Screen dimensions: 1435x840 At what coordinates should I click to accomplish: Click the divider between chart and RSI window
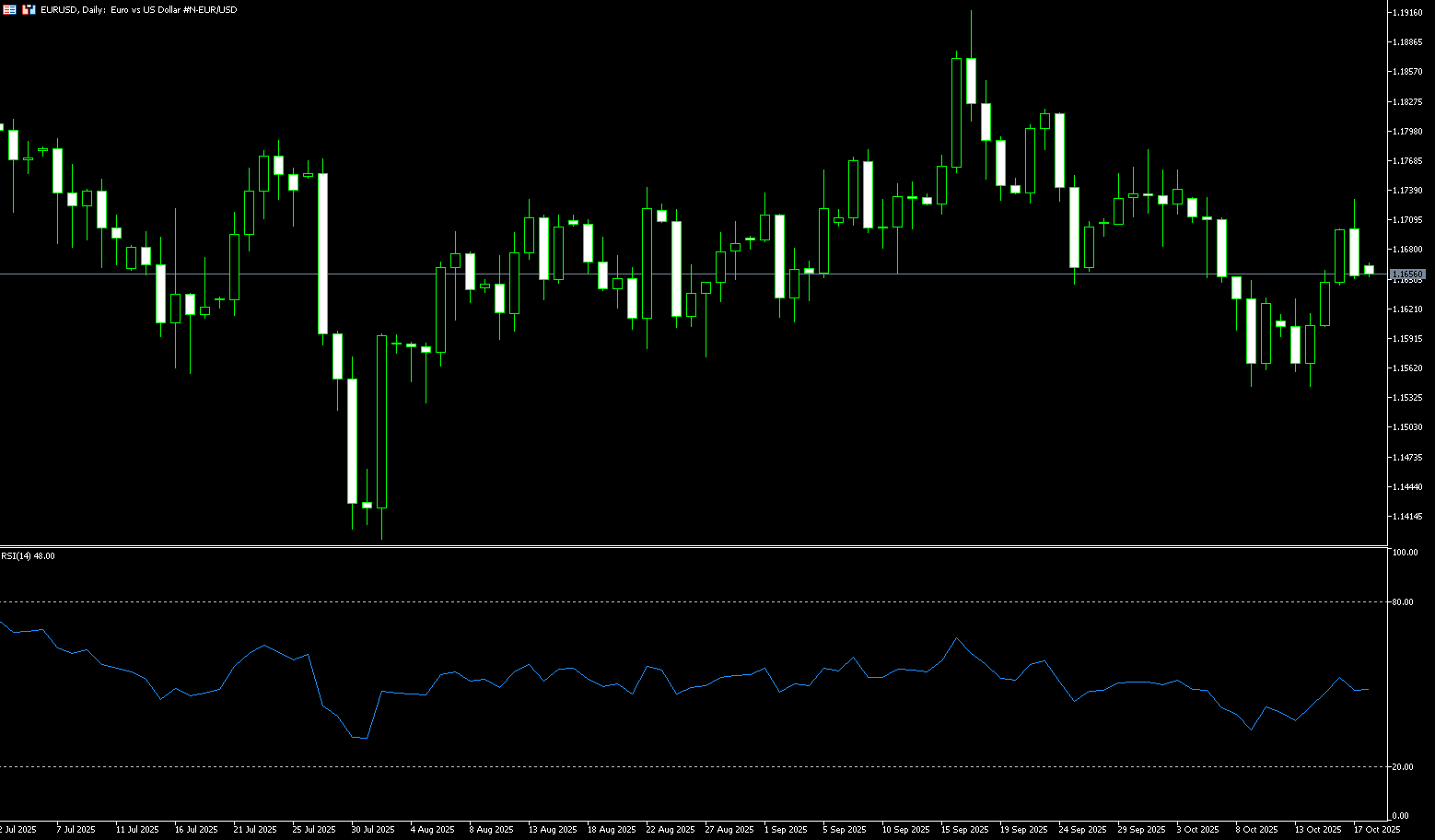point(691,547)
